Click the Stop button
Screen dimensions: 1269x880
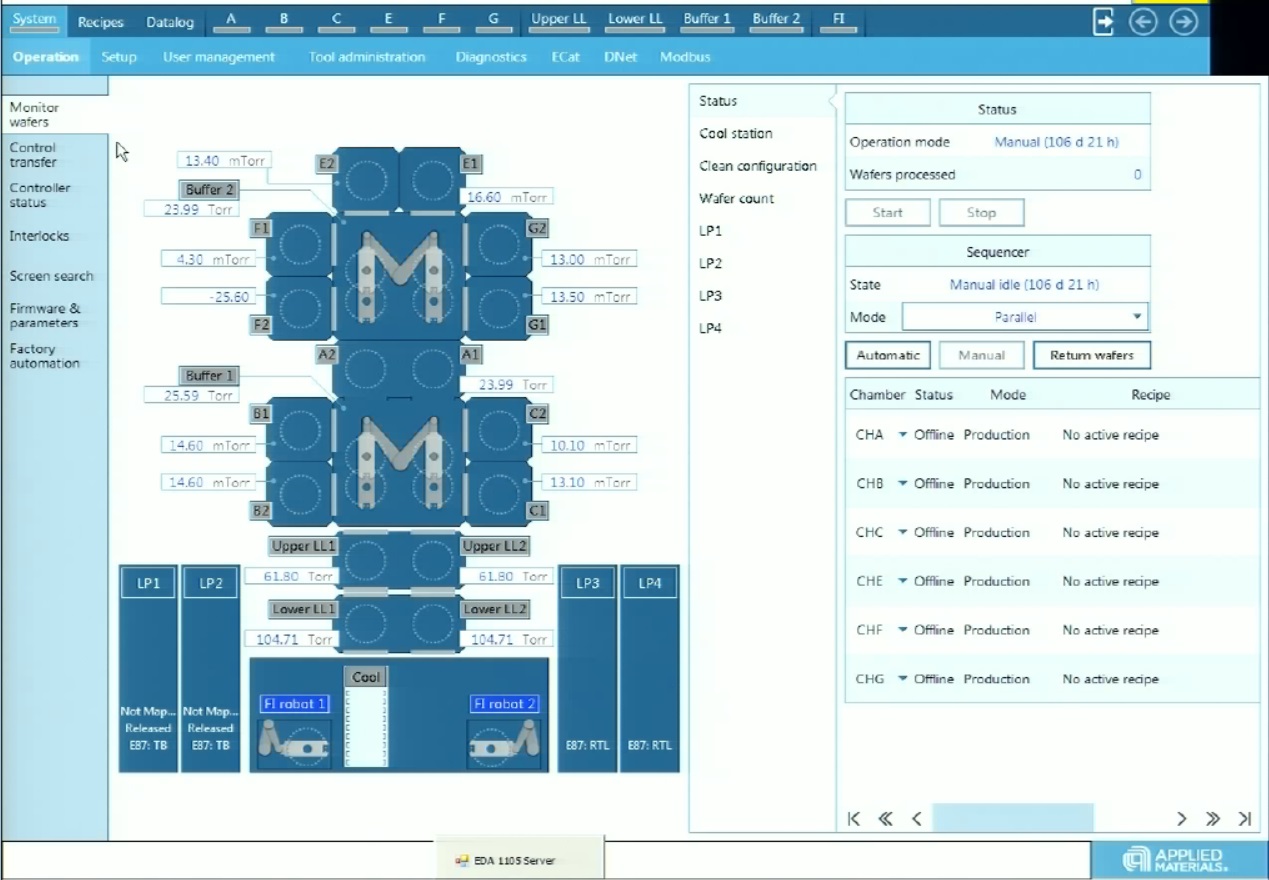(x=981, y=212)
